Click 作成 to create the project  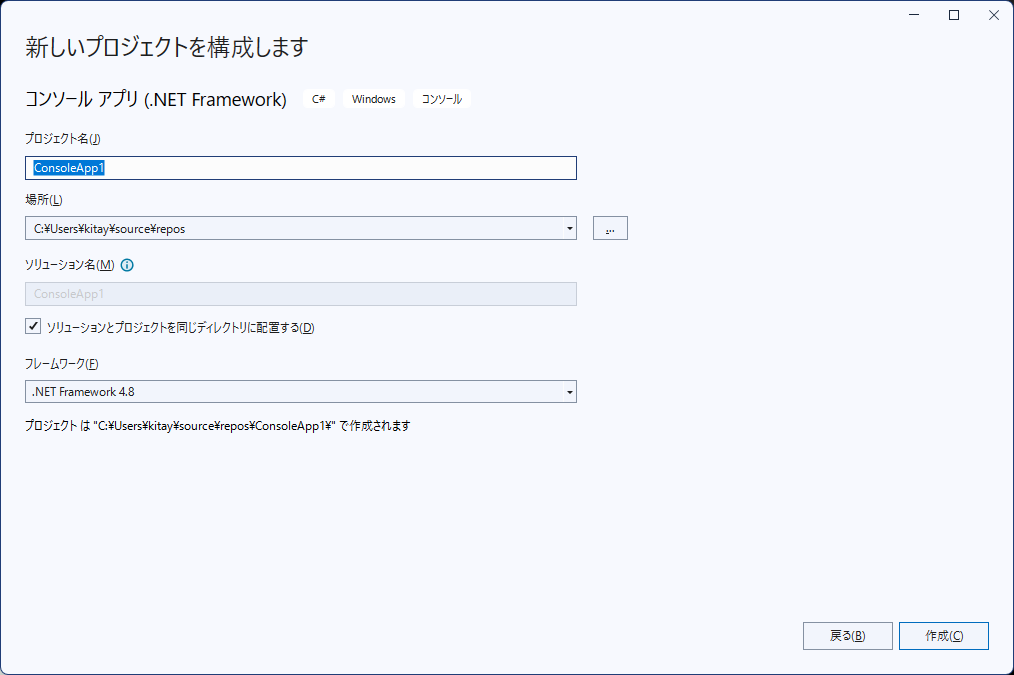pos(943,635)
